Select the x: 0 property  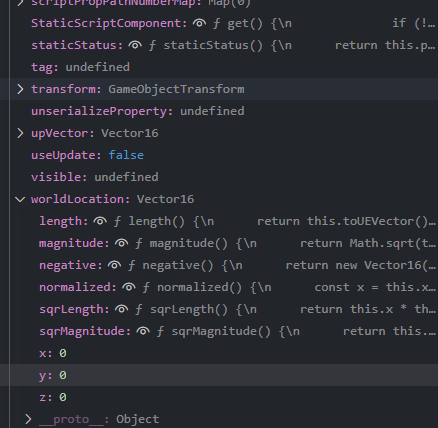point(219,353)
